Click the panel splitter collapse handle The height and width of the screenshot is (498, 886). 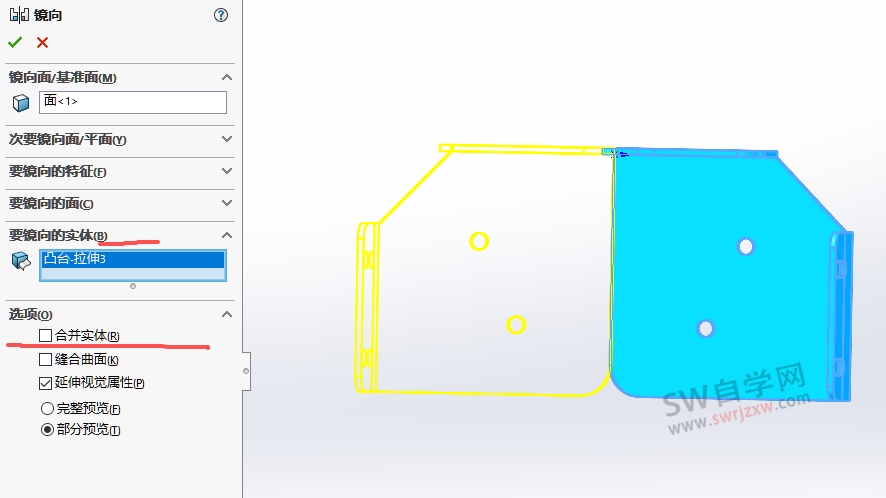(x=246, y=371)
